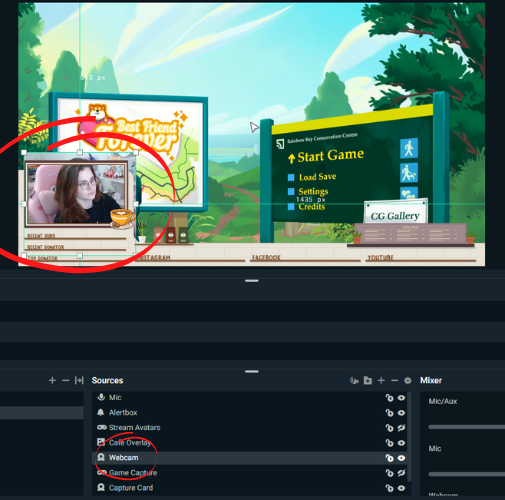Lock the Webcam source
This screenshot has width=505, height=500.
tap(389, 458)
